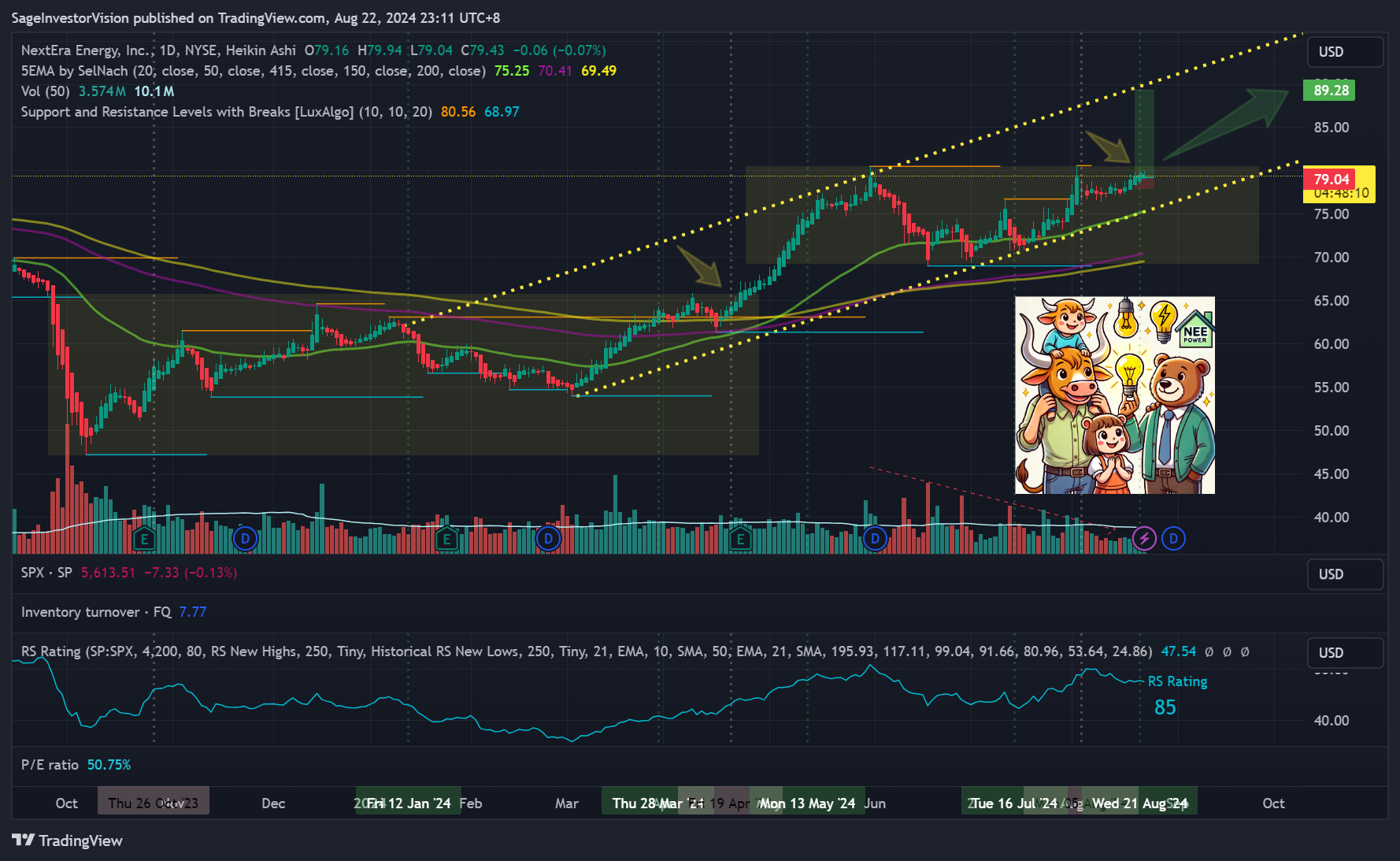1400x861 pixels.
Task: Click the Thu 26 Oct '23 date label
Action: click(x=154, y=803)
